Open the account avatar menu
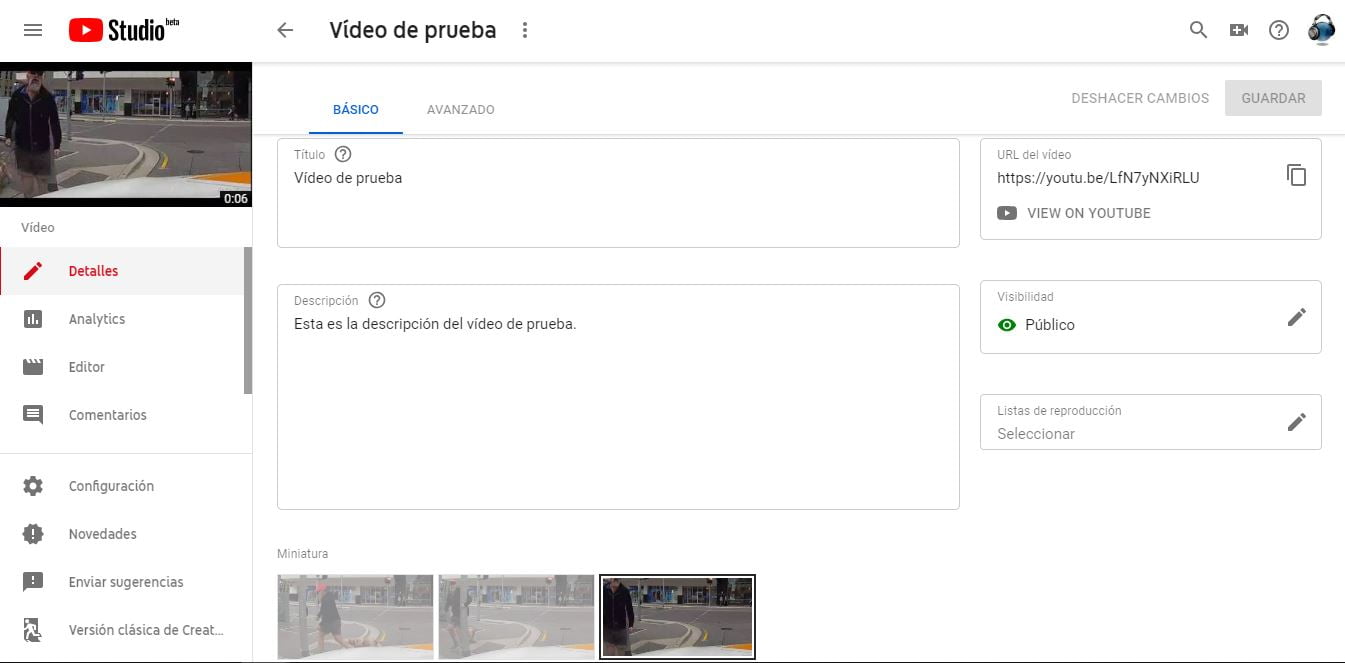The height and width of the screenshot is (663, 1345). pyautogui.click(x=1321, y=30)
